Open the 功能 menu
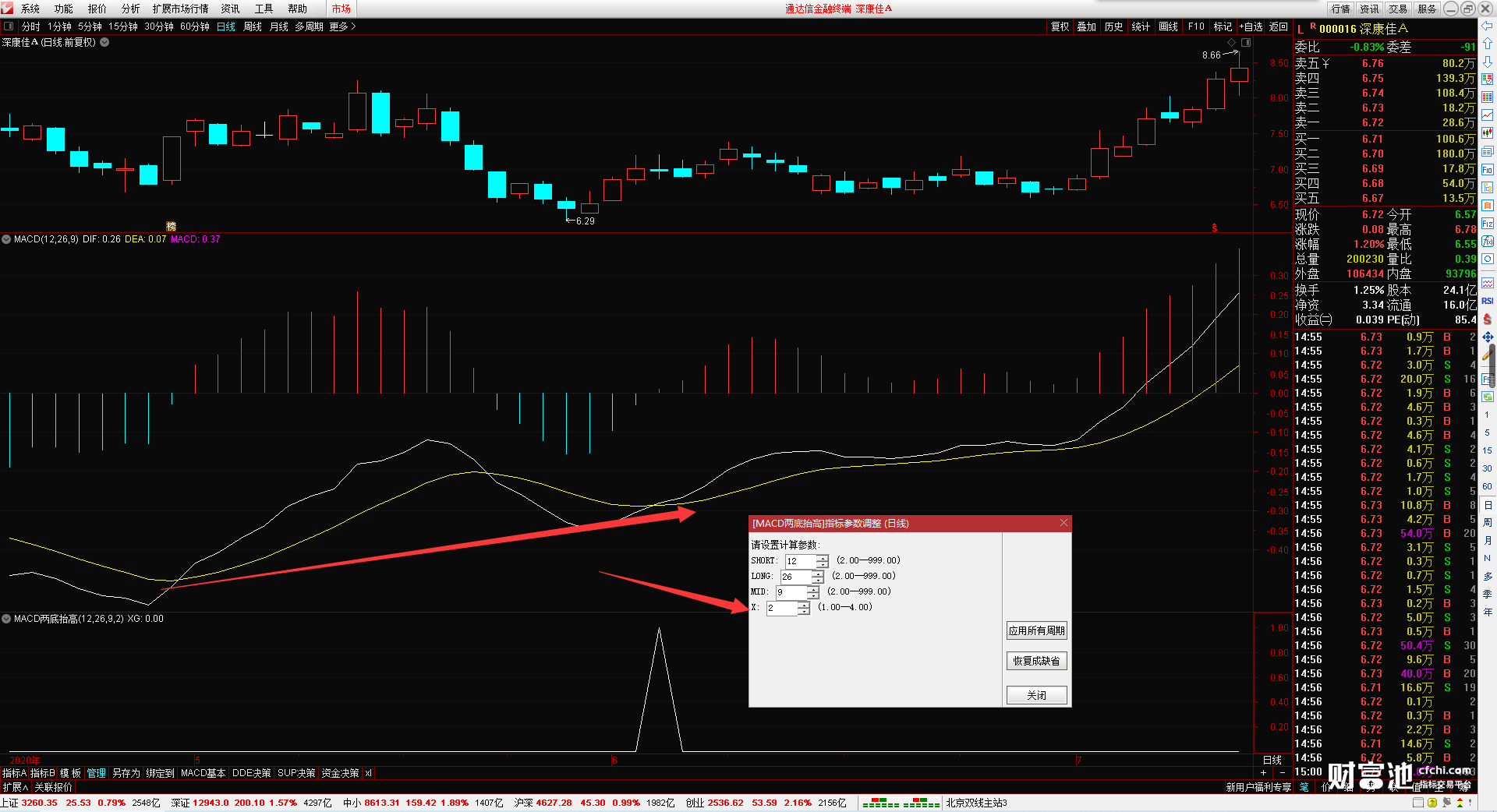Screen dimensions: 1497x812 64,9
